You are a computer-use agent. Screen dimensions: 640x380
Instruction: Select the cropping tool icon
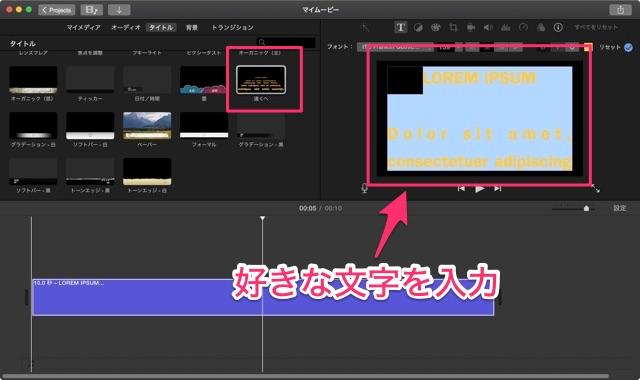(453, 27)
